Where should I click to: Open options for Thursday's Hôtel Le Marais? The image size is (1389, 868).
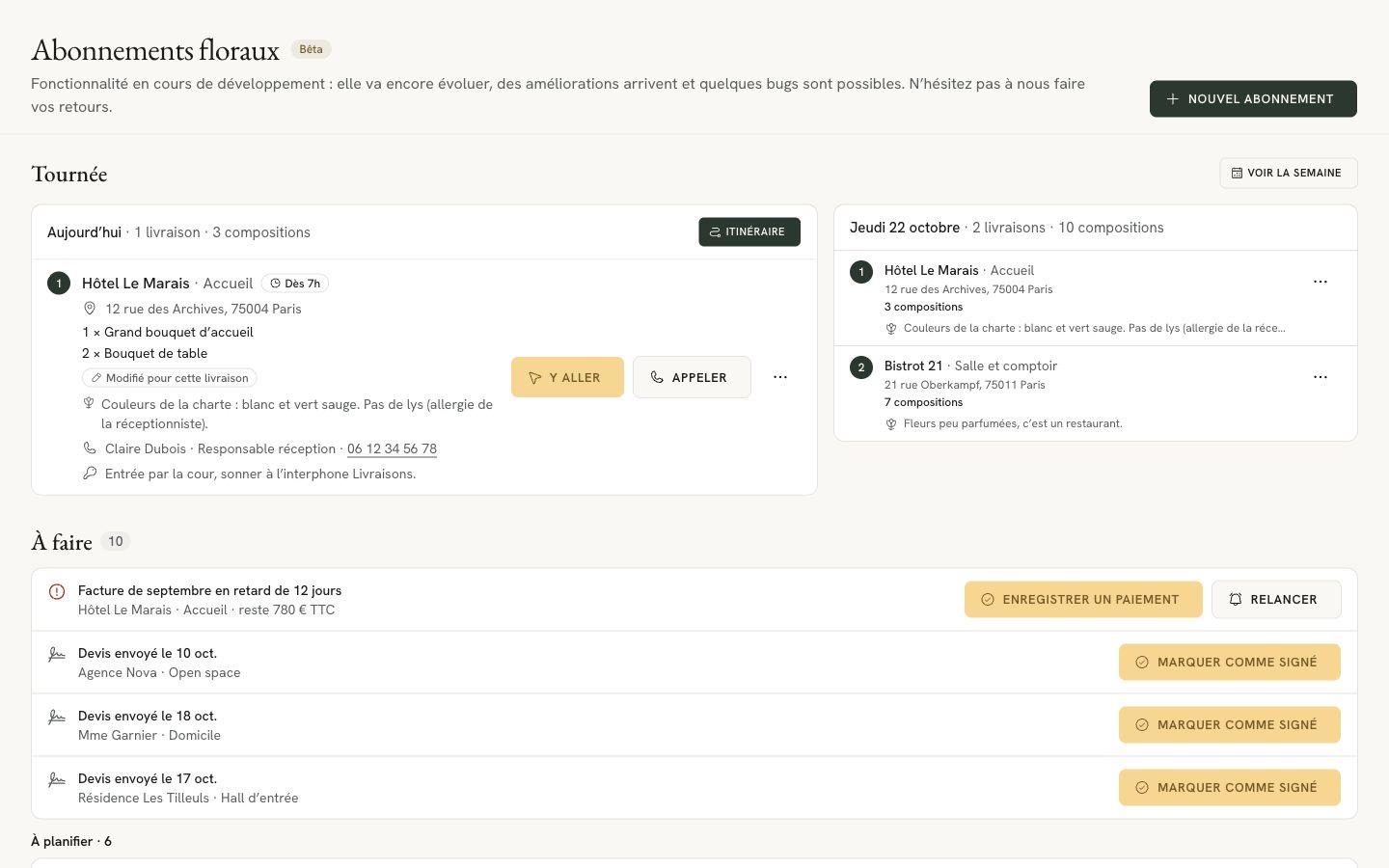tap(1321, 282)
